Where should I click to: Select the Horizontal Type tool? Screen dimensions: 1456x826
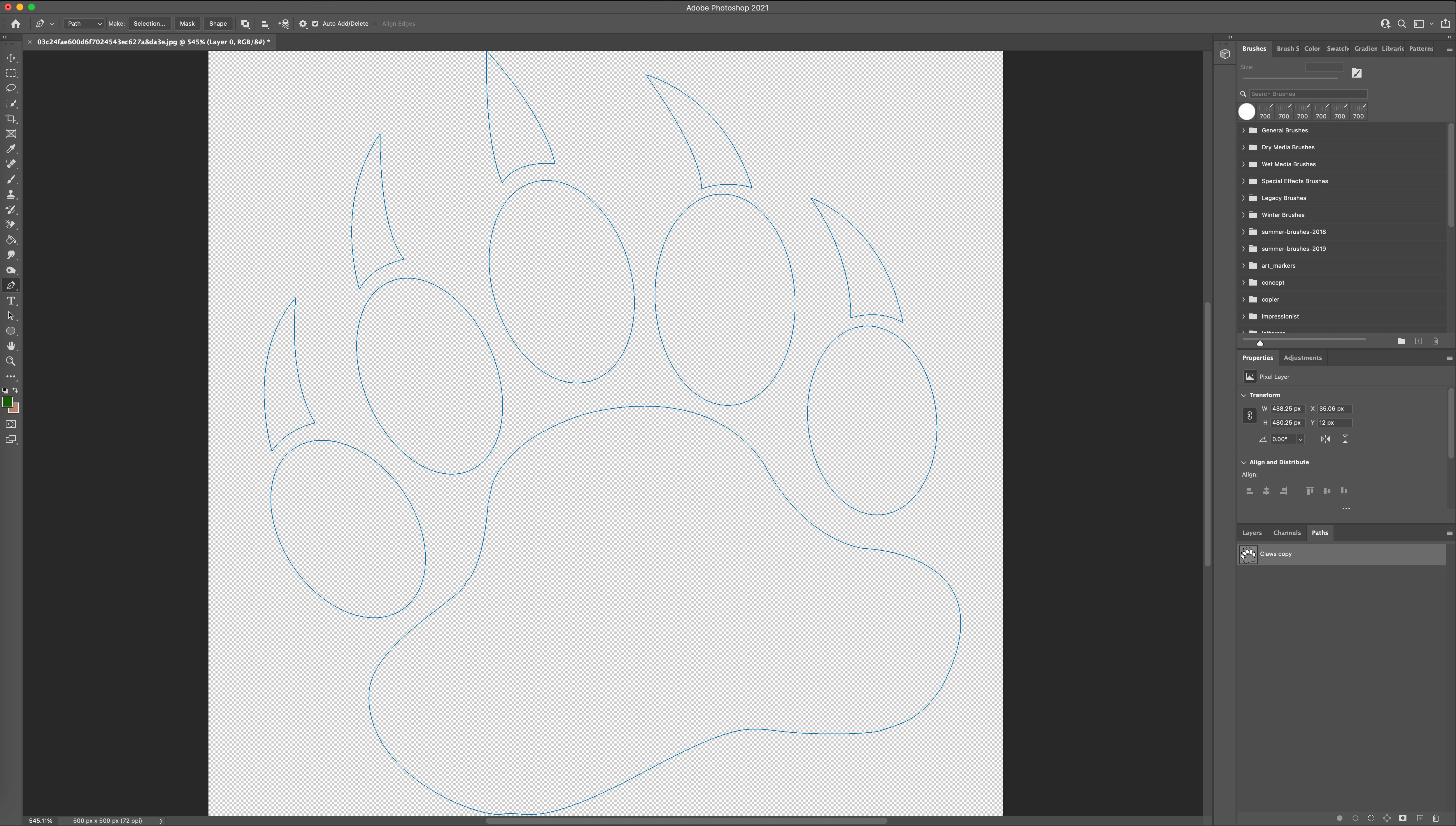(x=11, y=301)
